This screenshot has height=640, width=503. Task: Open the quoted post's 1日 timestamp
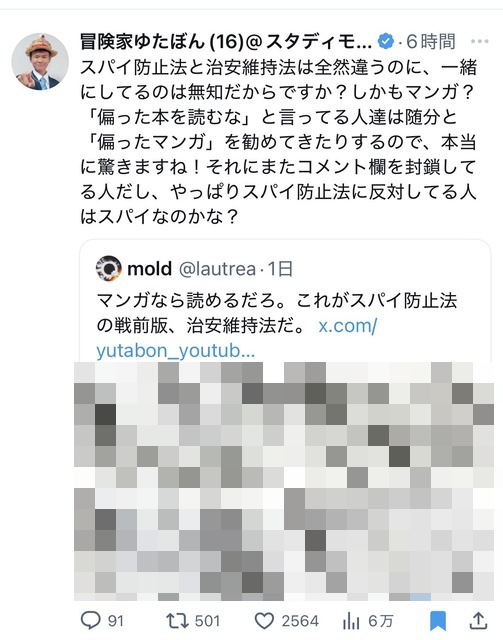click(x=280, y=269)
